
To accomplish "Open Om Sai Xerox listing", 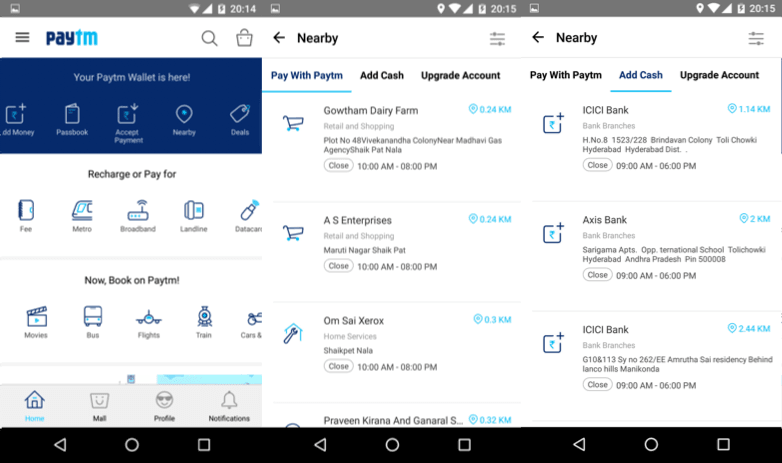I will [x=392, y=353].
